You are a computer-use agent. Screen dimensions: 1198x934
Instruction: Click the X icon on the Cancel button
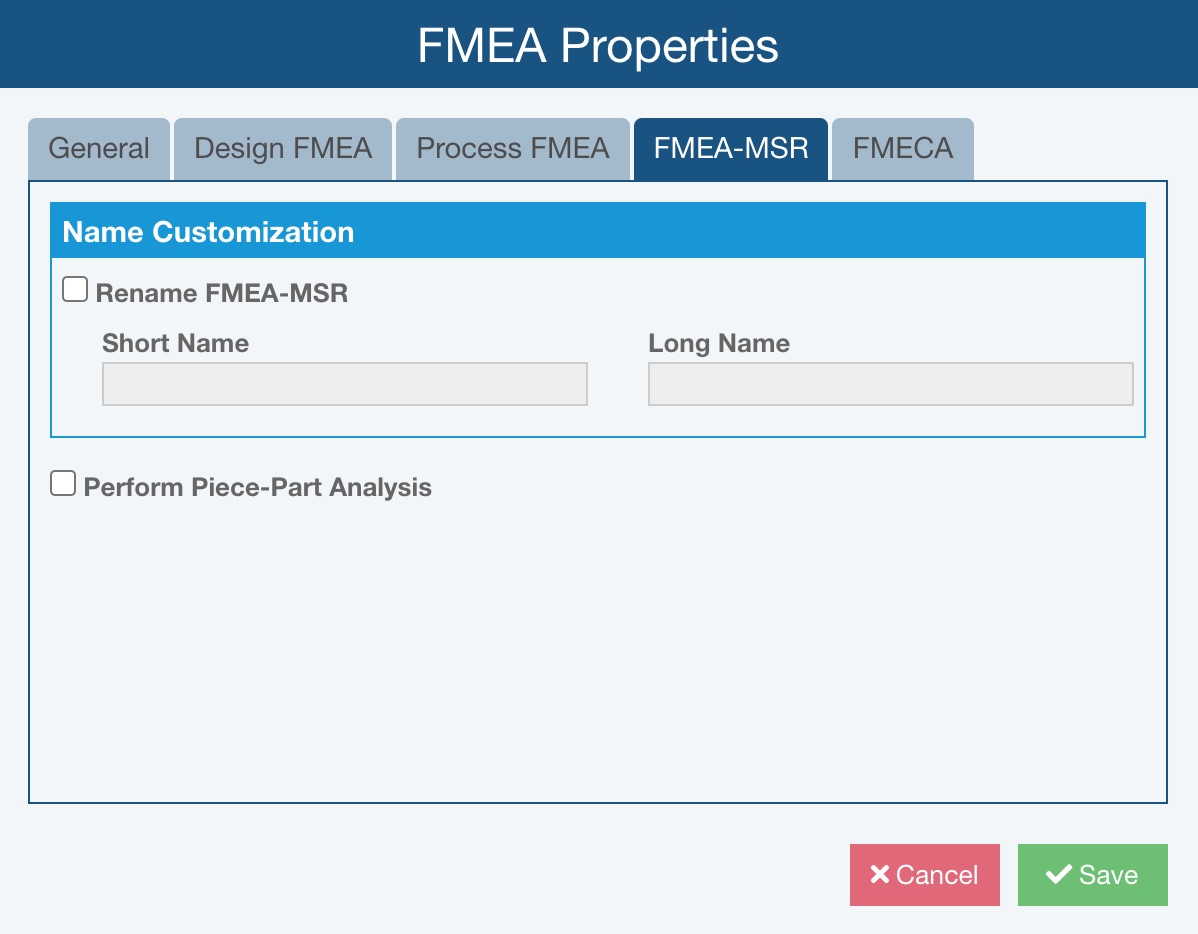coord(879,875)
